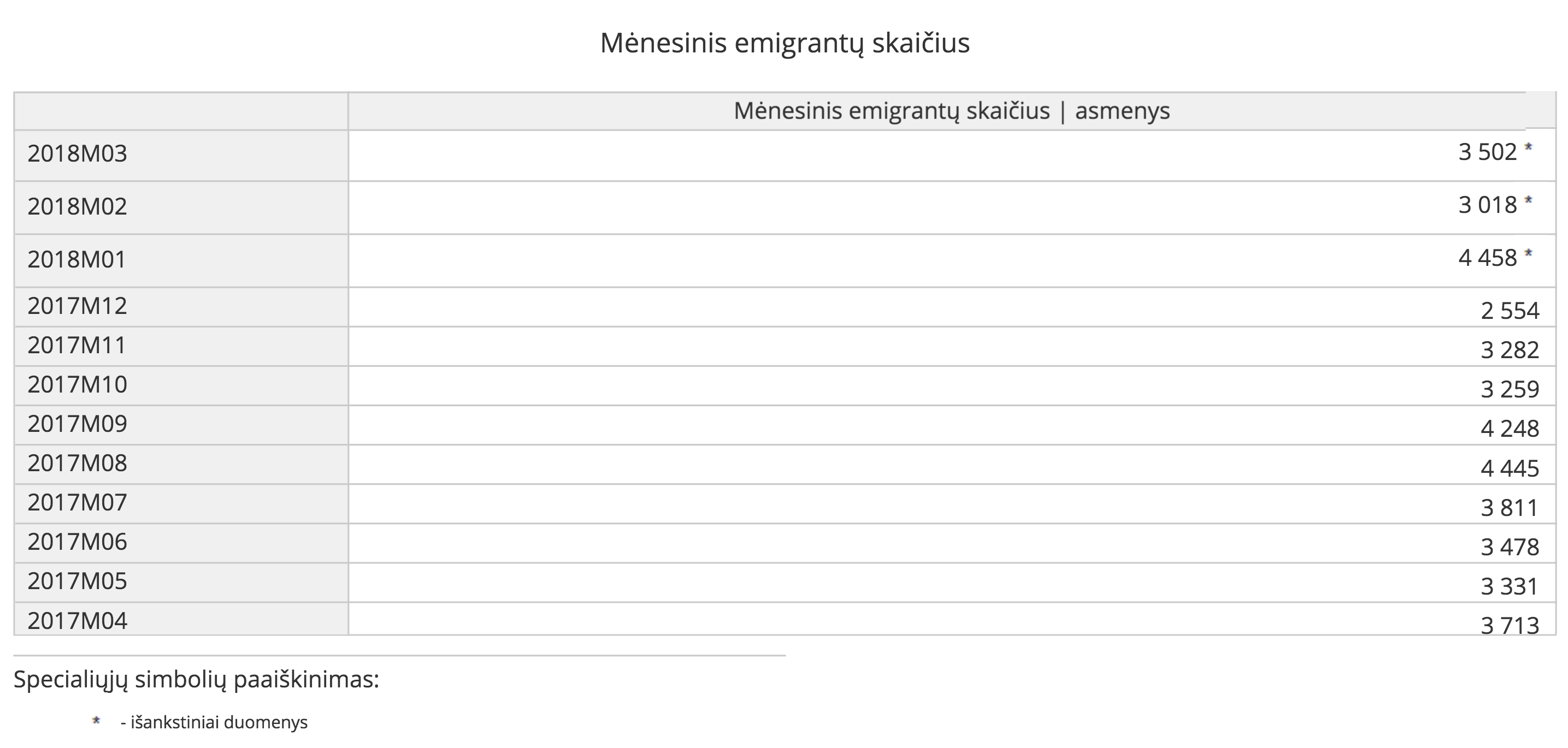1568x748 pixels.
Task: Select the 2017M12 row label
Action: [77, 306]
